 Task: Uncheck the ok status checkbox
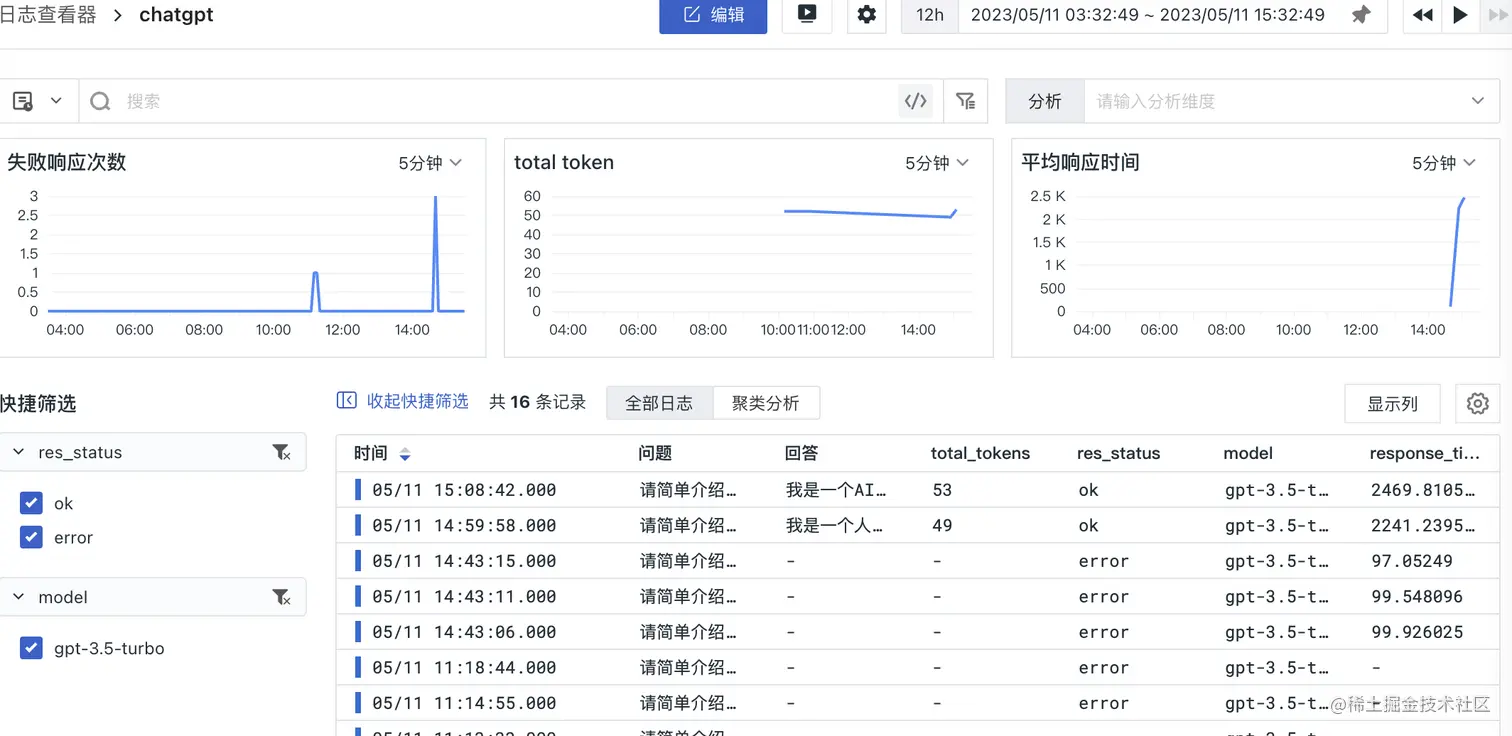coord(31,503)
